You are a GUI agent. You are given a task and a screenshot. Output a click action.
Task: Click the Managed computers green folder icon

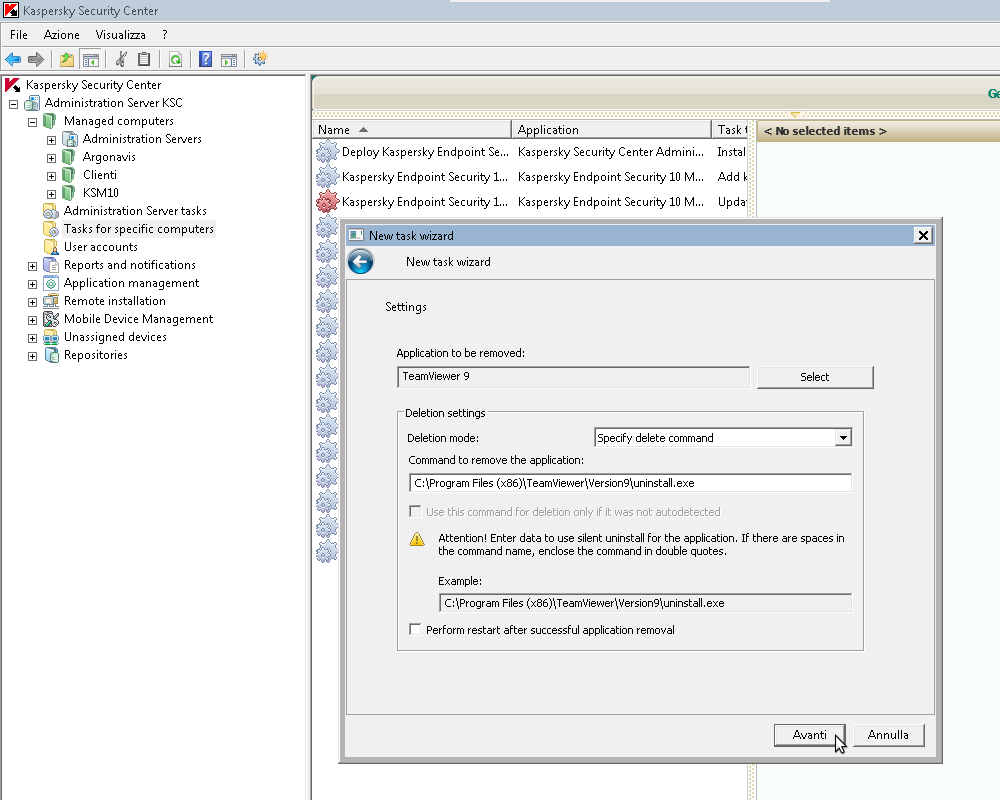pyautogui.click(x=50, y=121)
